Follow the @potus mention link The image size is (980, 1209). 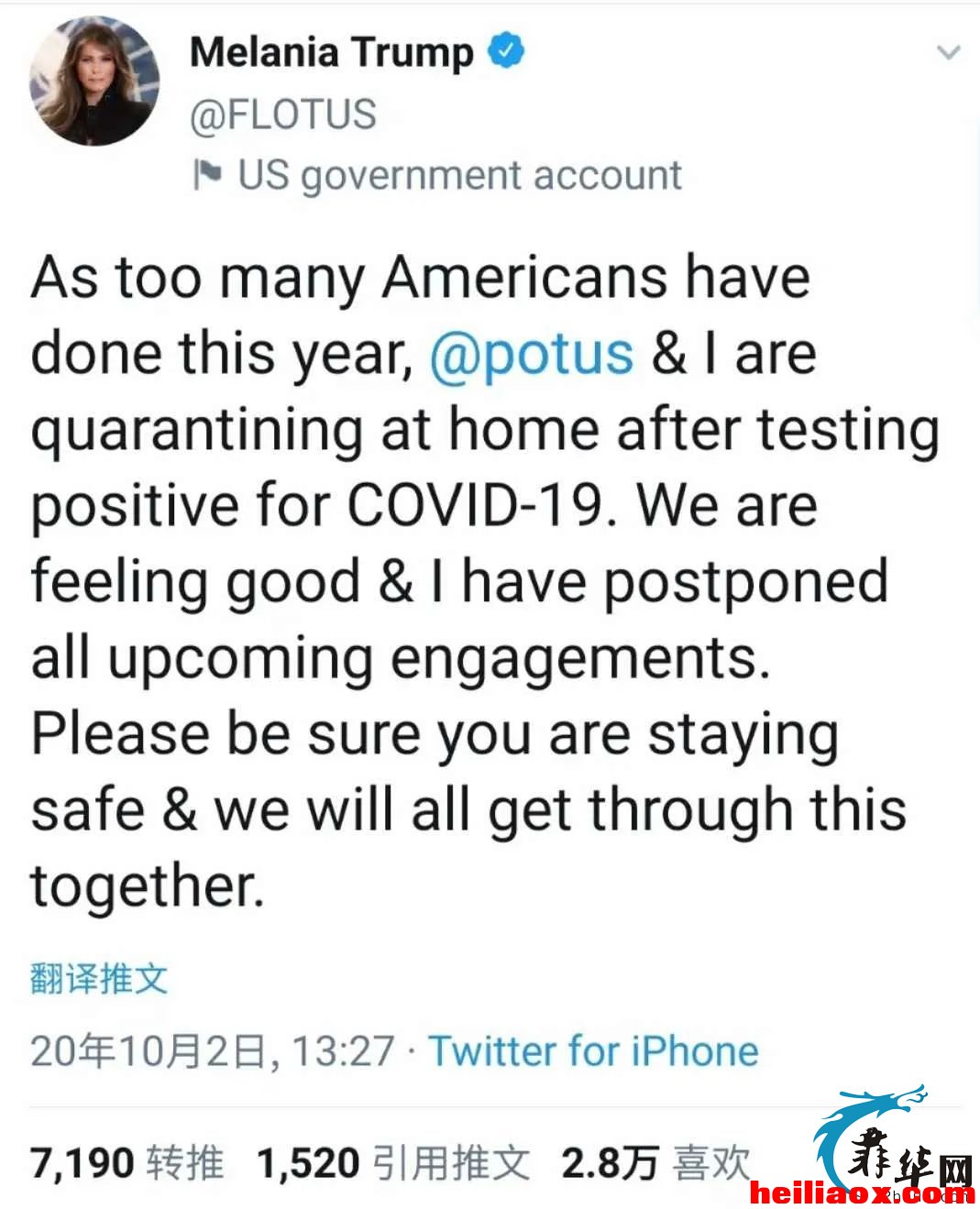click(532, 355)
